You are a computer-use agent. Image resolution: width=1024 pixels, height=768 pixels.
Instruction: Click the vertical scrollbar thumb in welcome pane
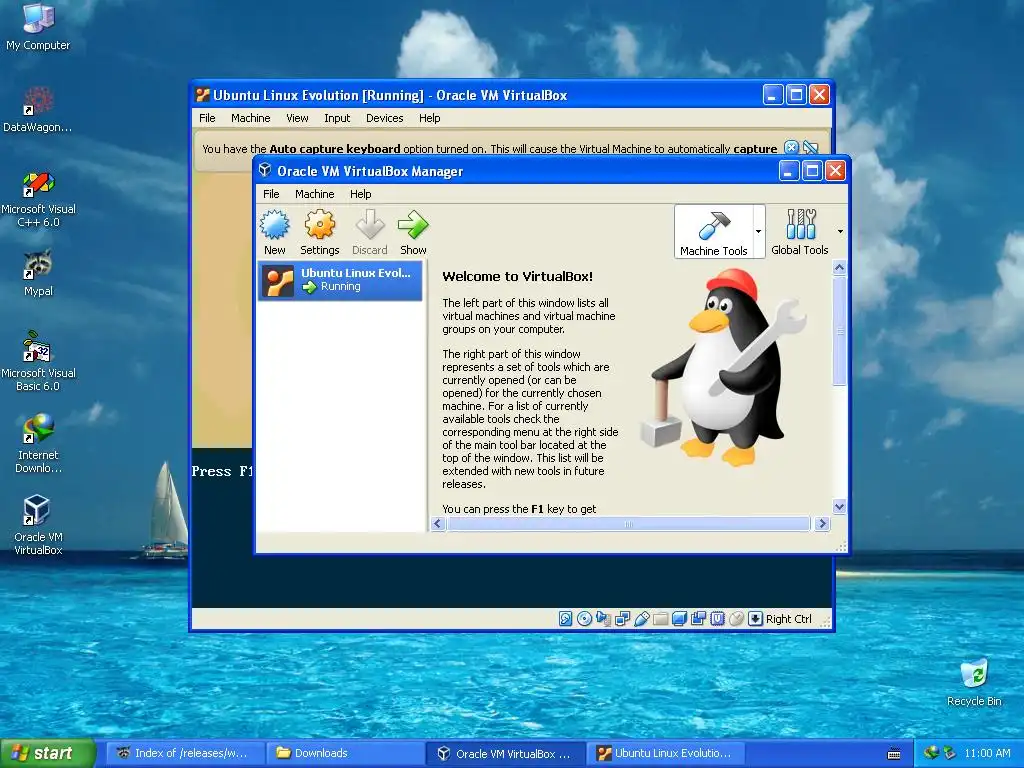839,330
